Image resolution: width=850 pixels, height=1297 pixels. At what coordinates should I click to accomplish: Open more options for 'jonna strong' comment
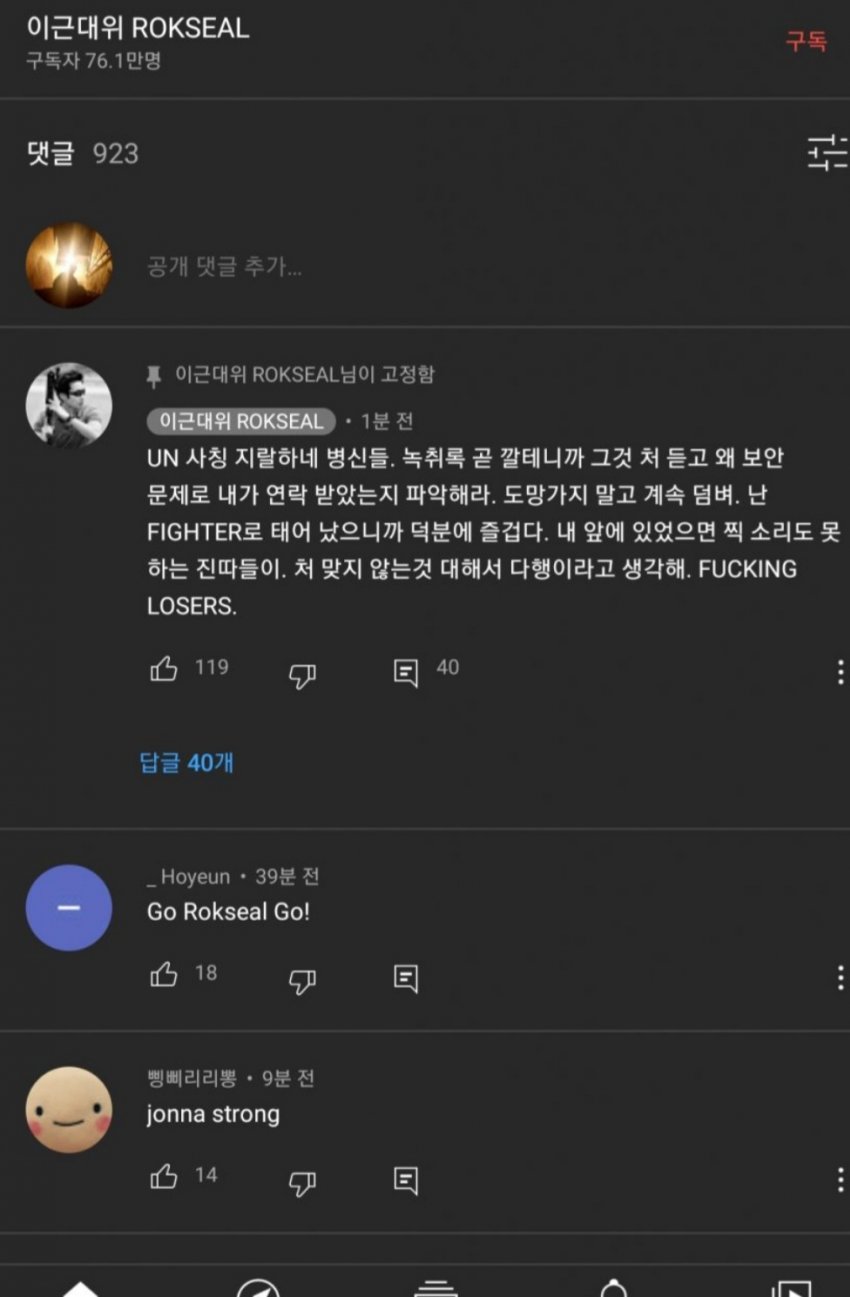point(840,1180)
